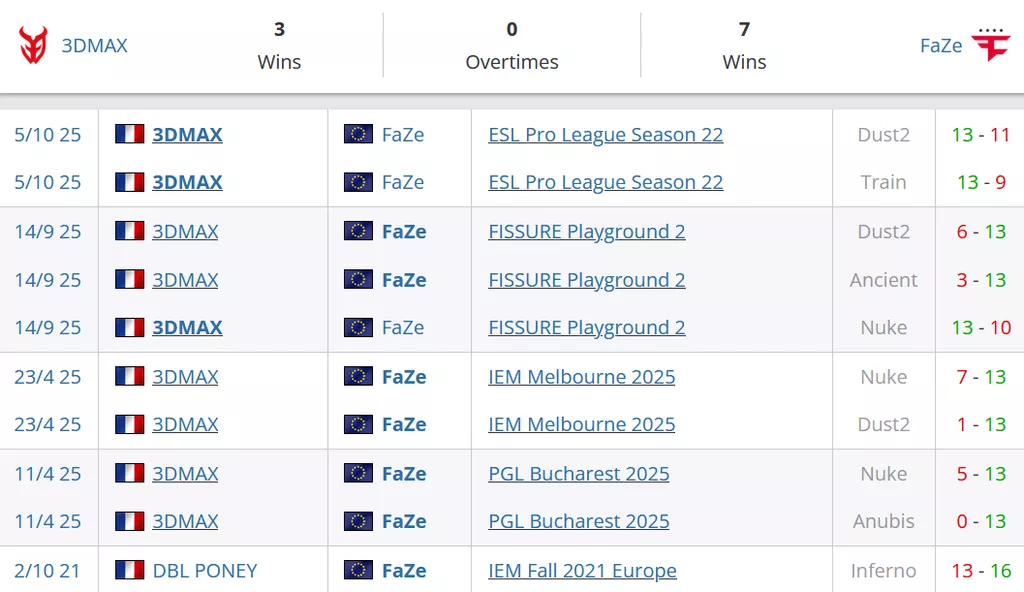Click 3DMAX link in Anubis row

pos(185,521)
